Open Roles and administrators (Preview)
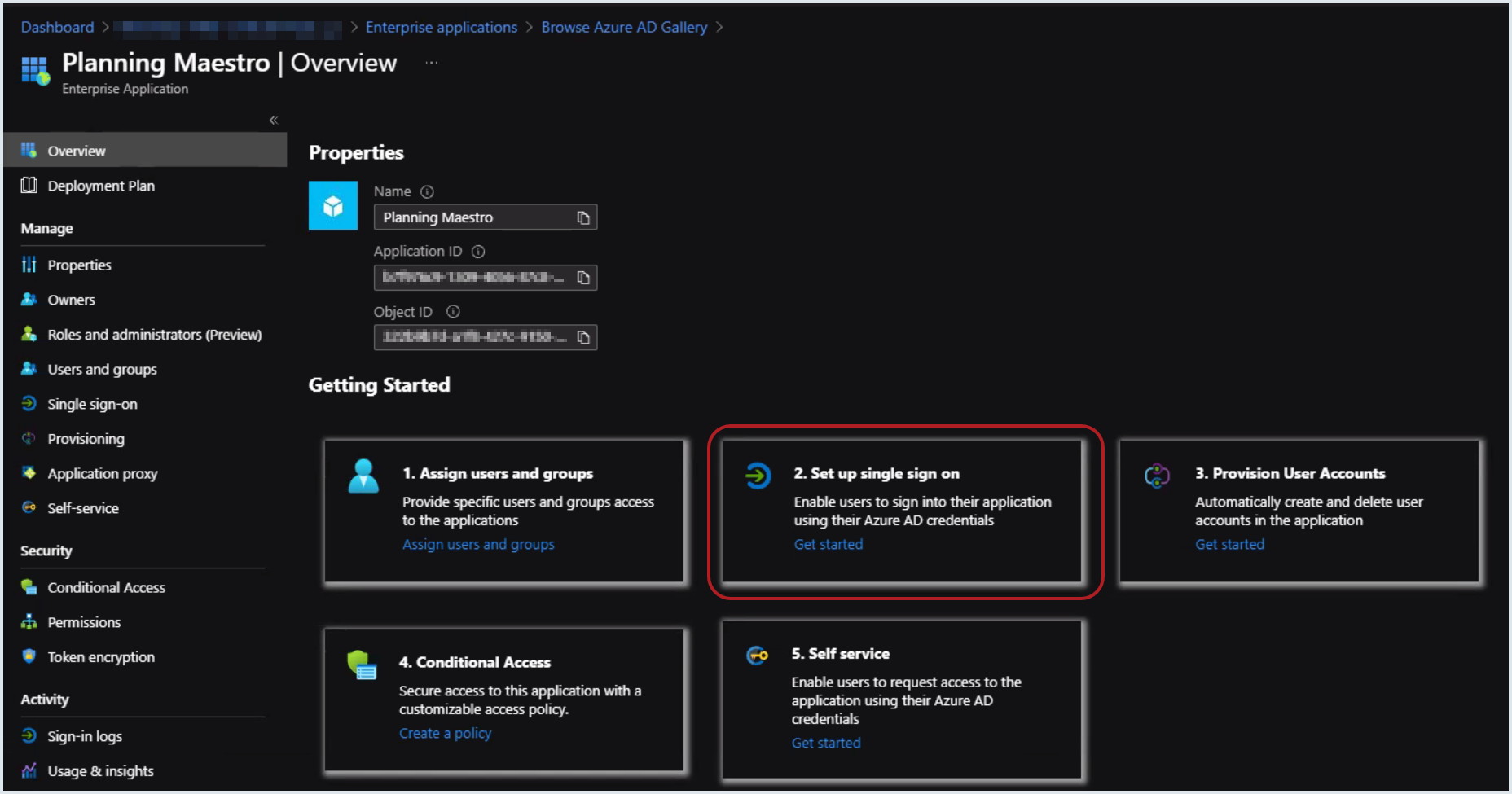This screenshot has height=794, width=1512. click(x=154, y=335)
